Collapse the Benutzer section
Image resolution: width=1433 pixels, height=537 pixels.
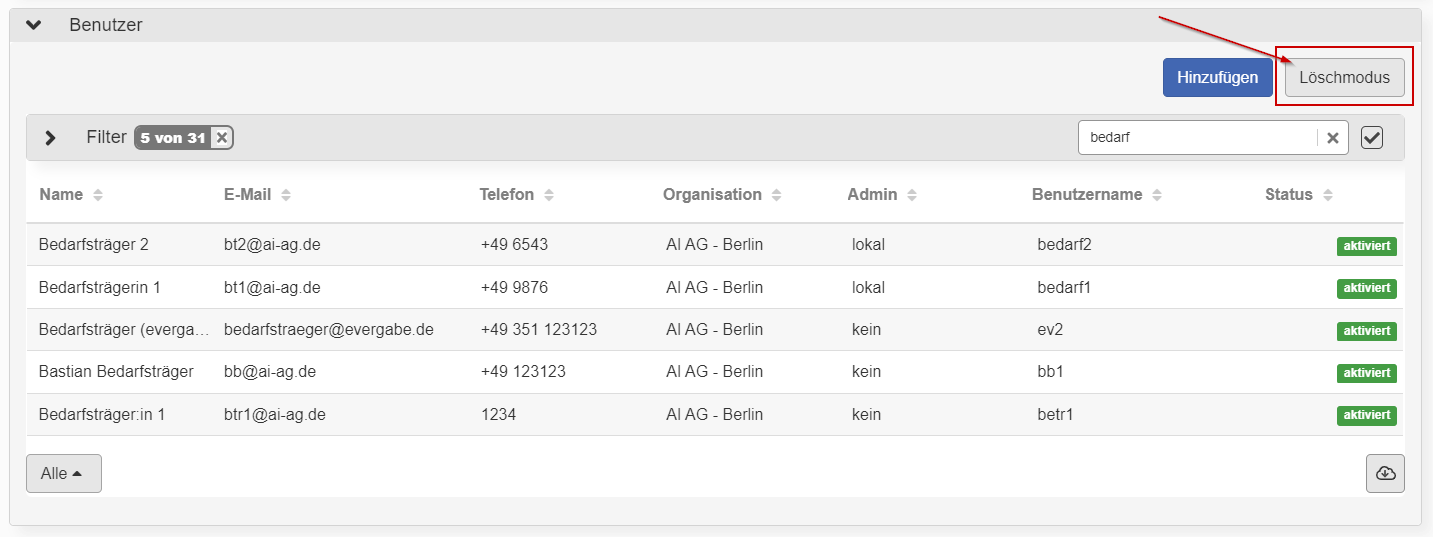(34, 25)
